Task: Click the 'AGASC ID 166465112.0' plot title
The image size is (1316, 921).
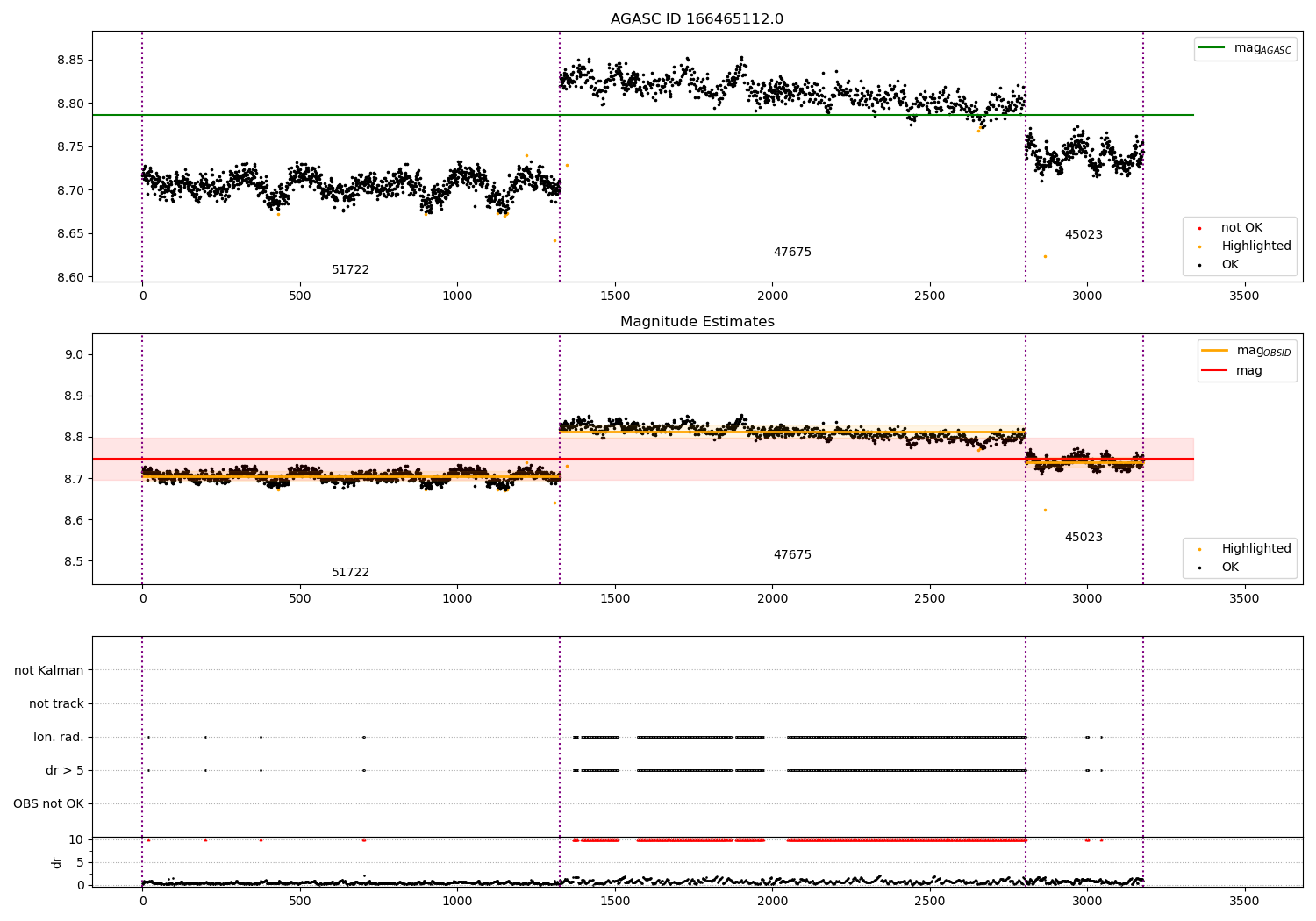Action: (x=697, y=19)
